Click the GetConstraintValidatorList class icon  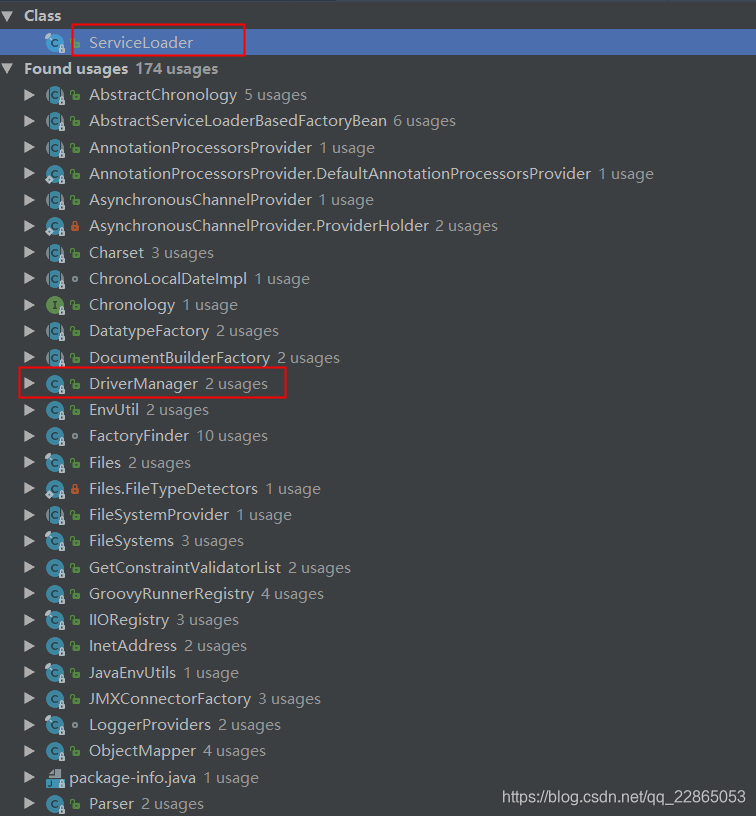(x=55, y=568)
